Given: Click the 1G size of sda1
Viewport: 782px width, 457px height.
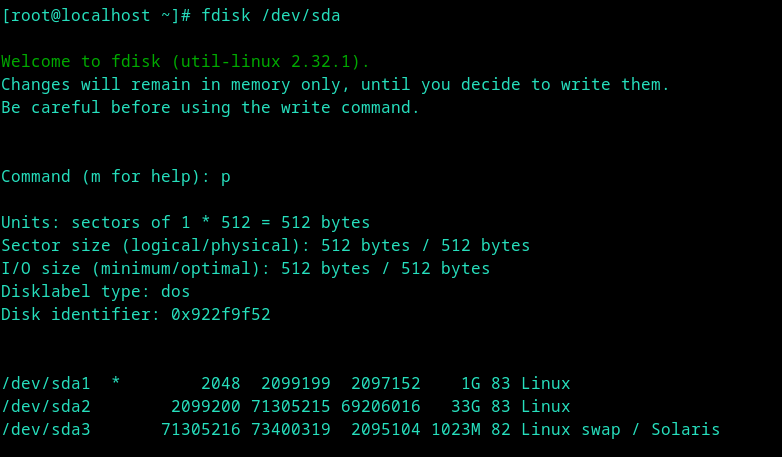Looking at the screenshot, I should pyautogui.click(x=471, y=383).
